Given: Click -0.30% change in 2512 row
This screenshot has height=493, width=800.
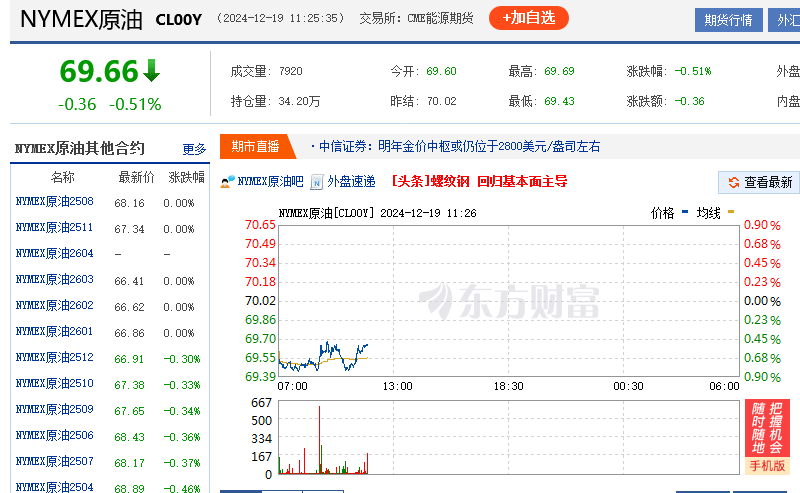Looking at the screenshot, I should tap(182, 359).
